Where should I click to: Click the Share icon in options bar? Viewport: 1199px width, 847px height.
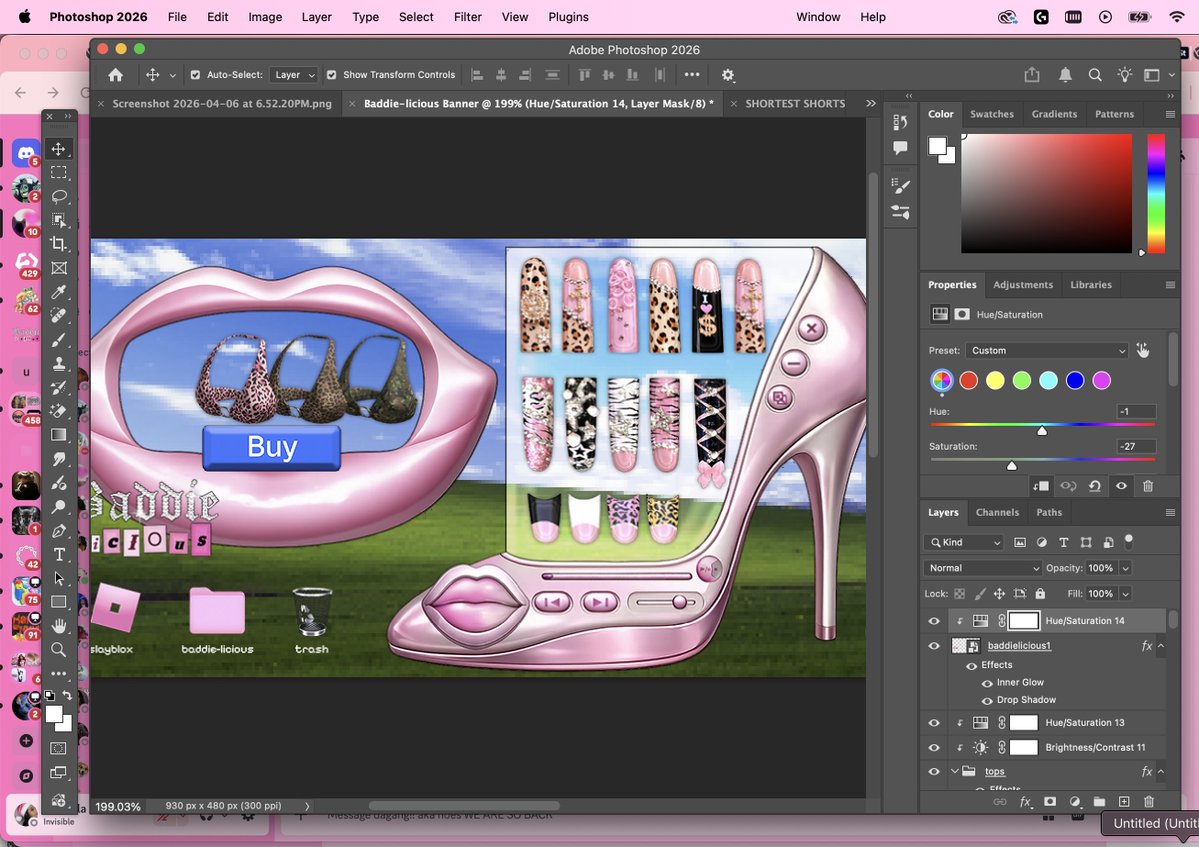[x=1032, y=74]
